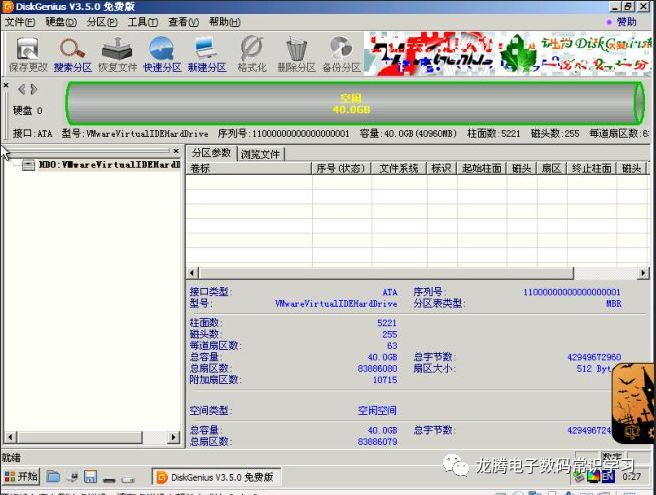Click the Volume Label (卷标) column header
Viewport: 656px width, 495px height.
coord(249,168)
